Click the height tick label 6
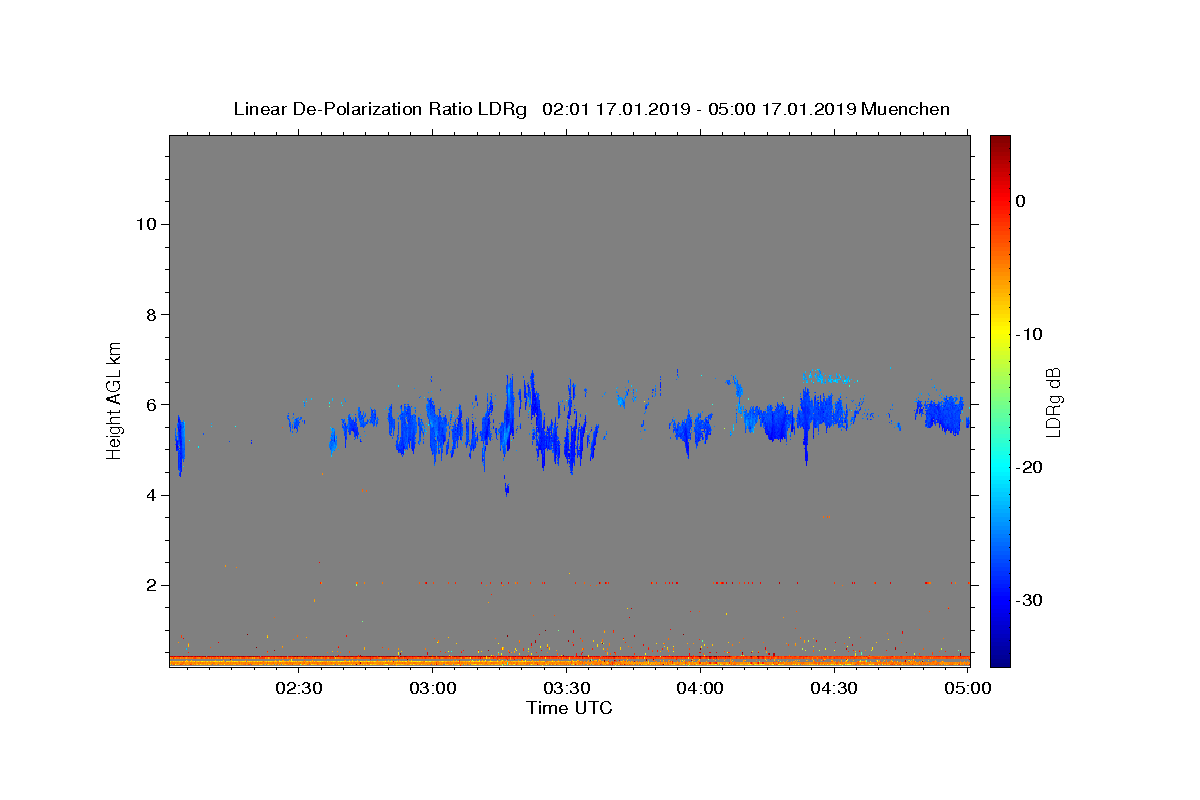The width and height of the screenshot is (1200, 800). (x=149, y=405)
